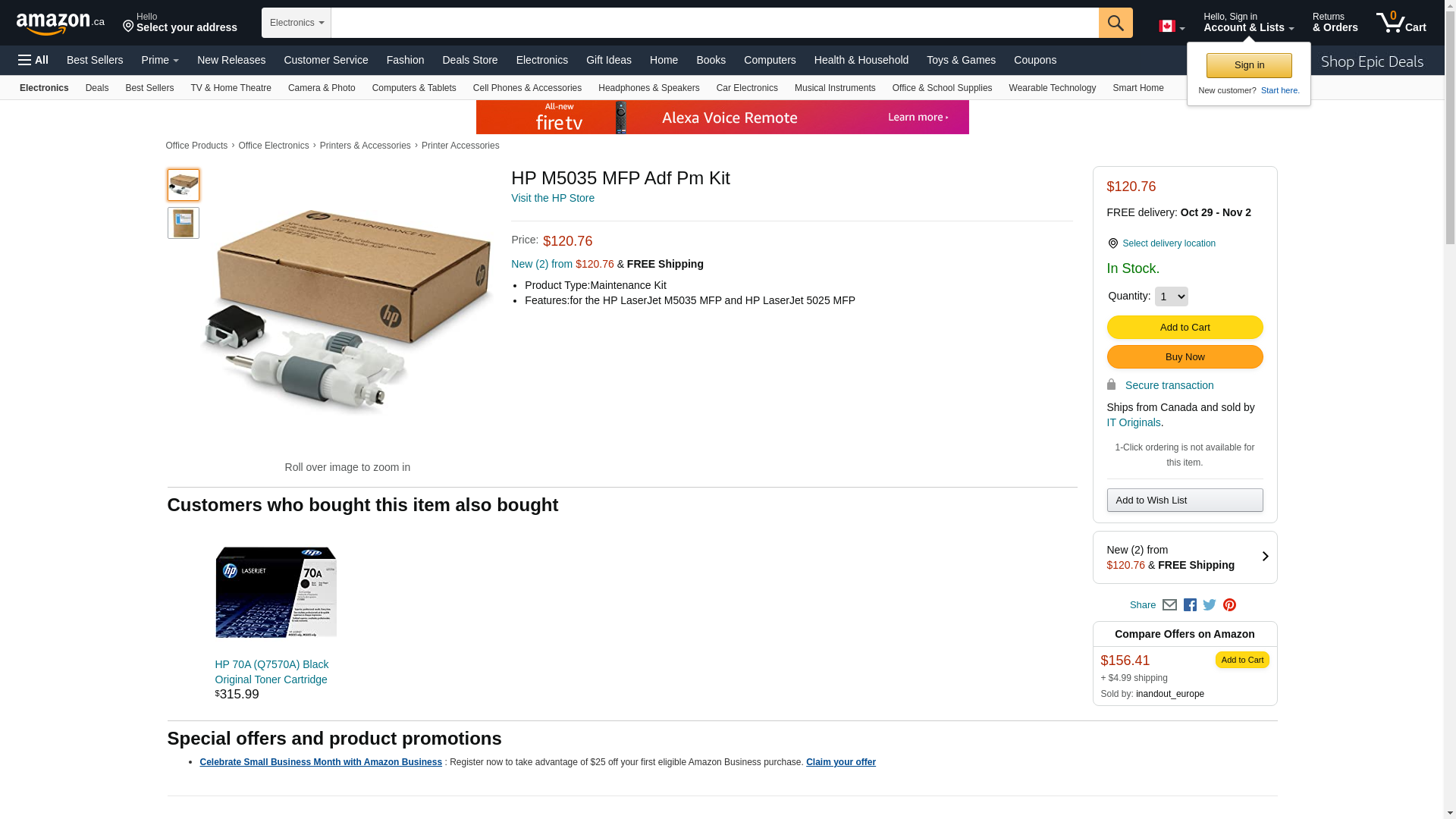Image resolution: width=1456 pixels, height=819 pixels.
Task: Open HP 70A Black Toner Cartridge product
Action: point(271,672)
